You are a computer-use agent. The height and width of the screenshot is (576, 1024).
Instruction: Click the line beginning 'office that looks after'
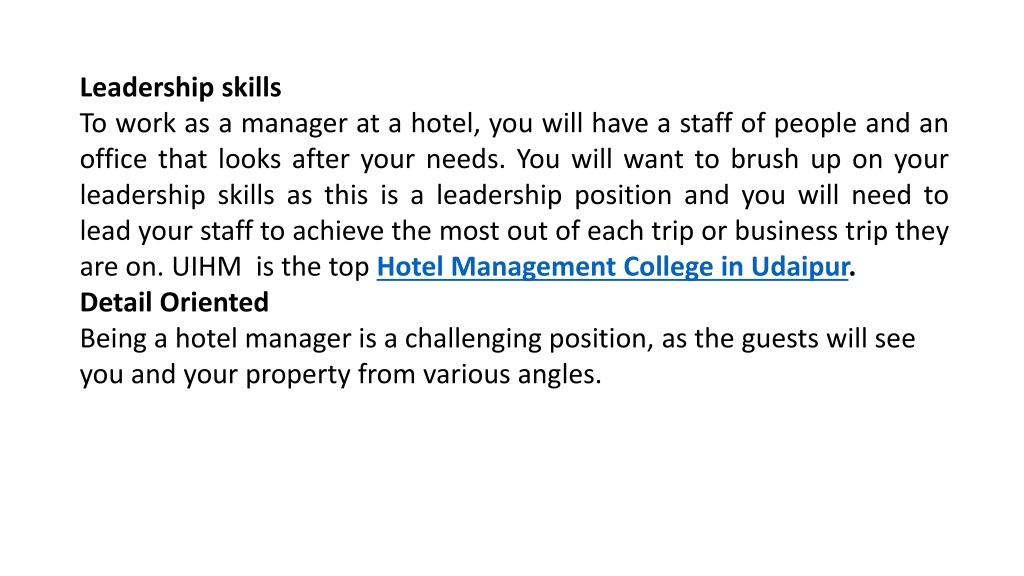click(x=514, y=160)
